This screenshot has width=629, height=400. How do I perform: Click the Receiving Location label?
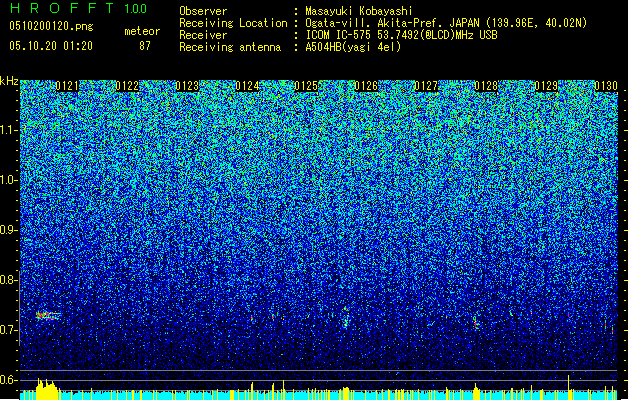tap(233, 23)
